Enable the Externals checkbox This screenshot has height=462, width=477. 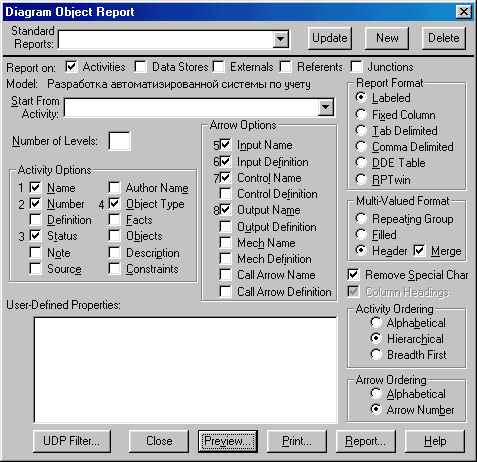(x=219, y=66)
